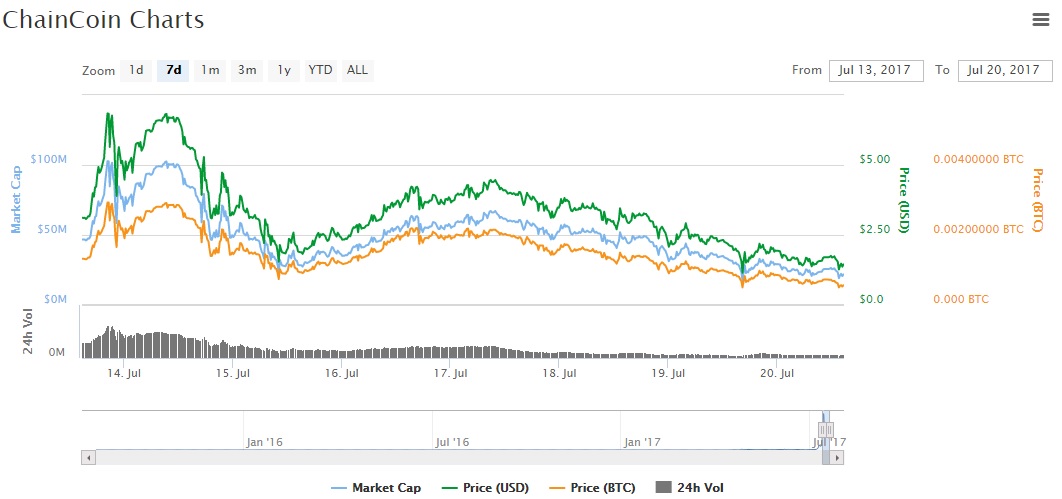Edit the From date field Jul 13, 2017
Screen dimensions: 1062x499
(876, 70)
